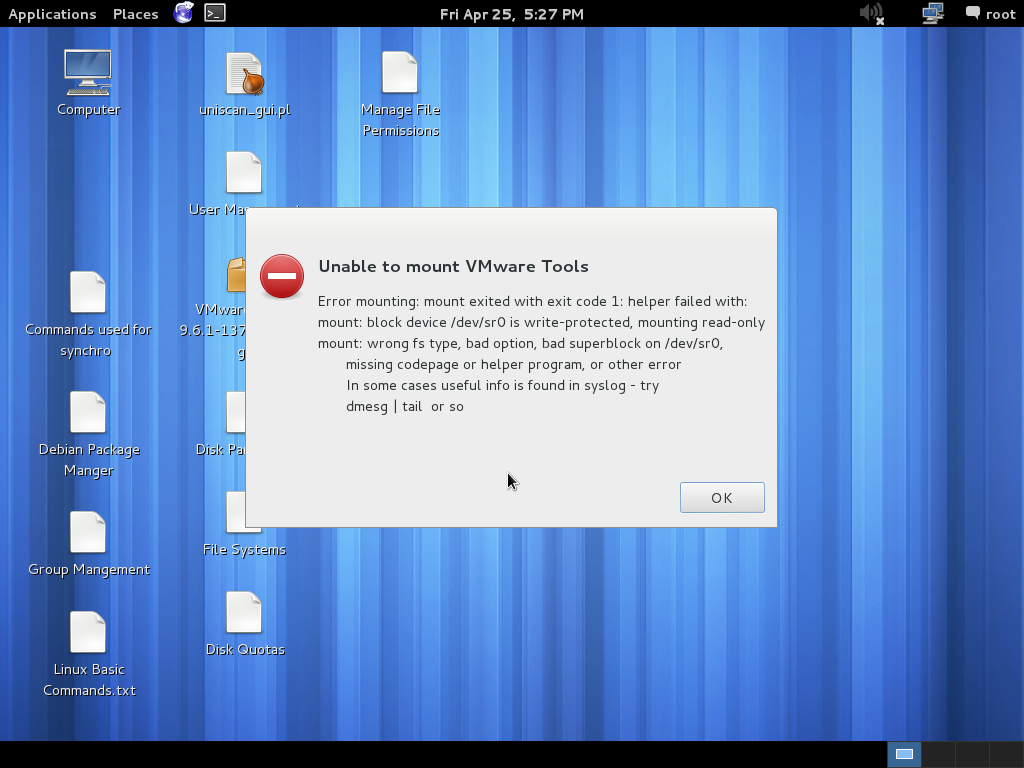Open the muted volume indicator

[x=872, y=13]
